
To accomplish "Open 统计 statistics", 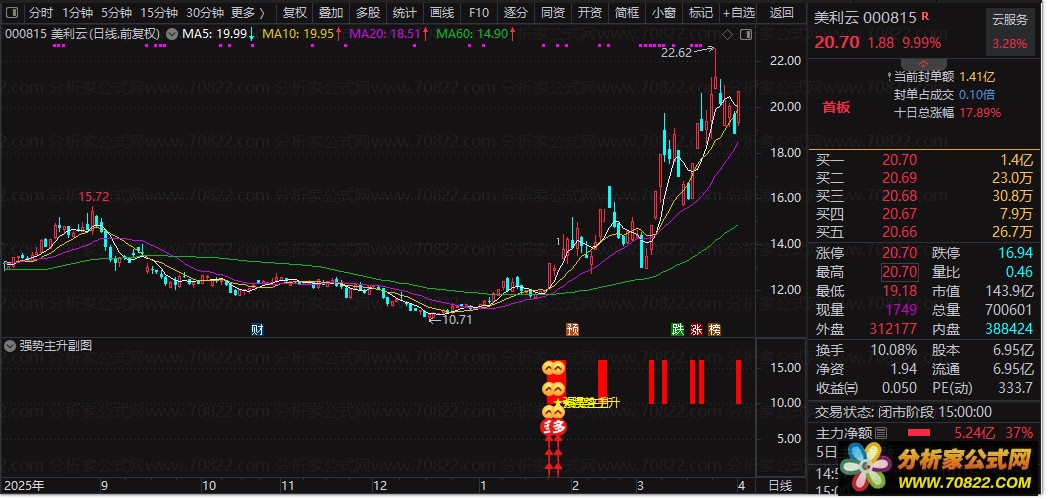I will [404, 13].
